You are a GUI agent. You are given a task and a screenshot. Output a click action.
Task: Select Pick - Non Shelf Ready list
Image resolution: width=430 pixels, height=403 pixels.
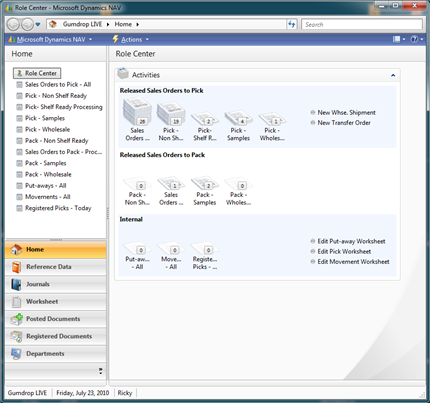click(x=56, y=96)
